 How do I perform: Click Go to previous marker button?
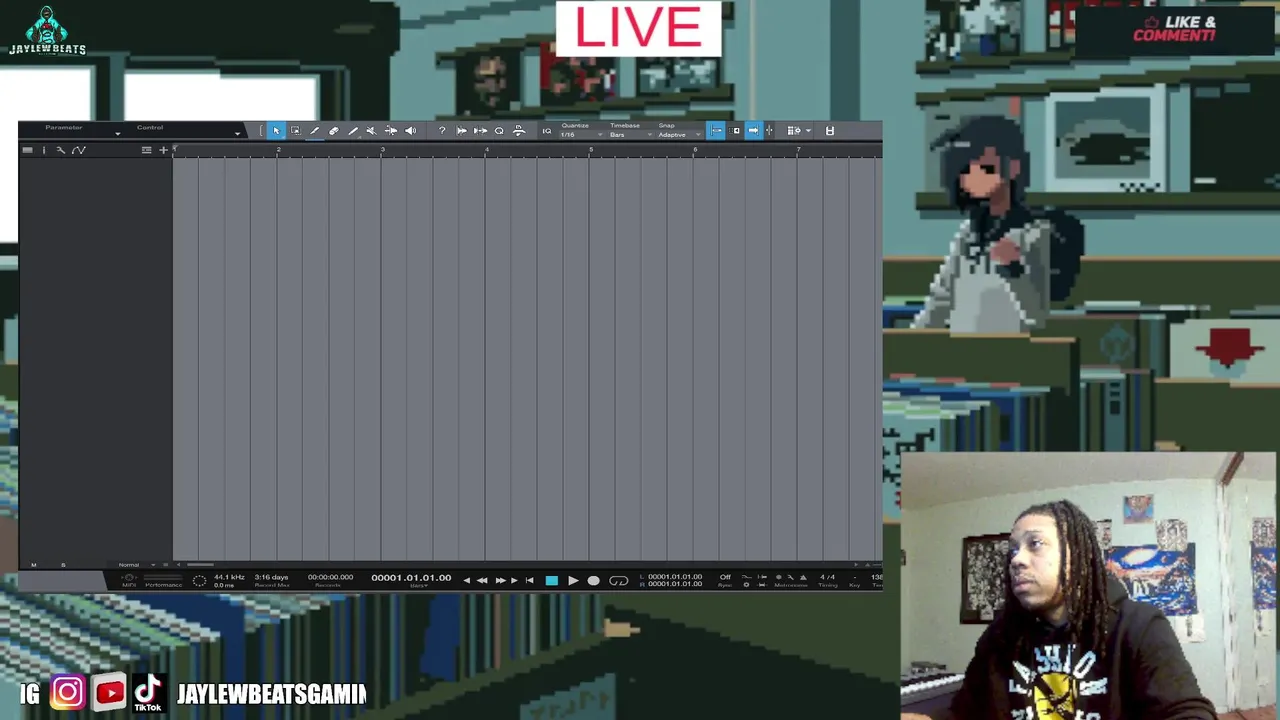coord(466,580)
